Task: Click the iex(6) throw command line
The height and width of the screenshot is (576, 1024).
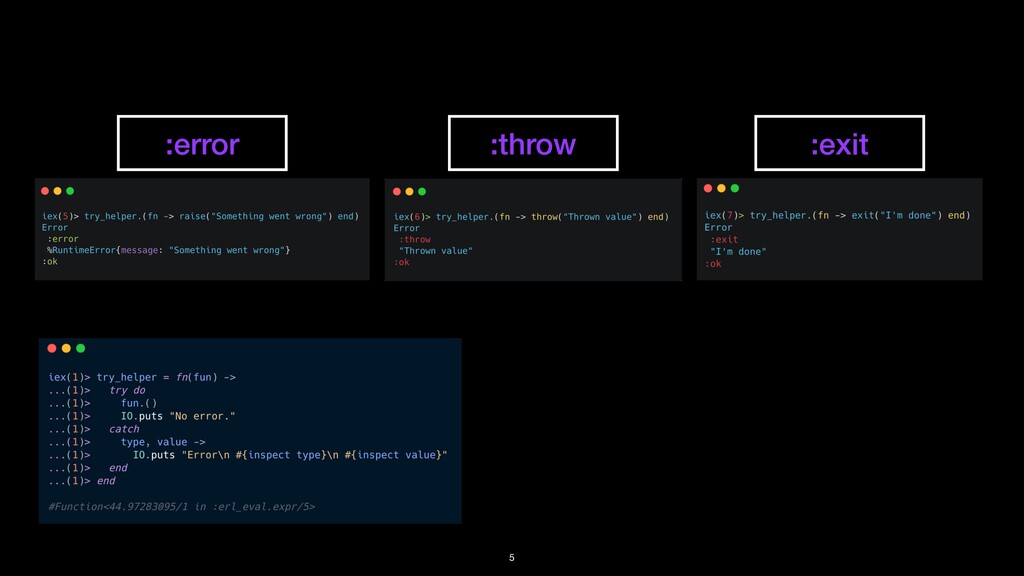Action: (x=531, y=217)
